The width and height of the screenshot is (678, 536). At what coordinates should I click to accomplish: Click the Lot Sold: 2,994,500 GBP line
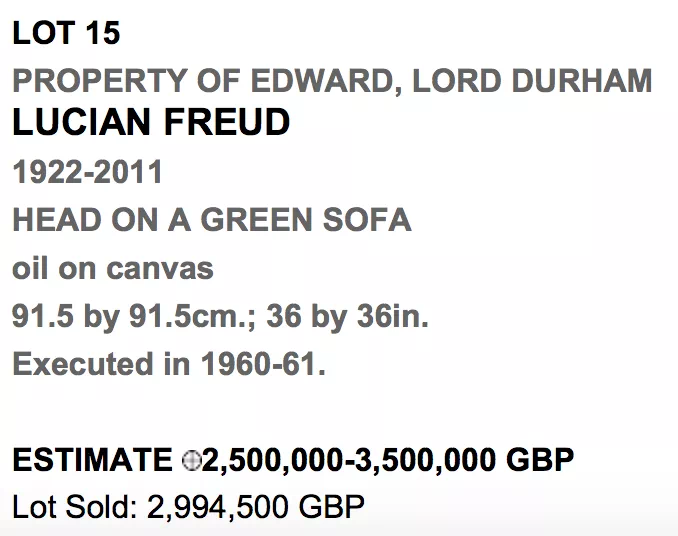click(189, 507)
